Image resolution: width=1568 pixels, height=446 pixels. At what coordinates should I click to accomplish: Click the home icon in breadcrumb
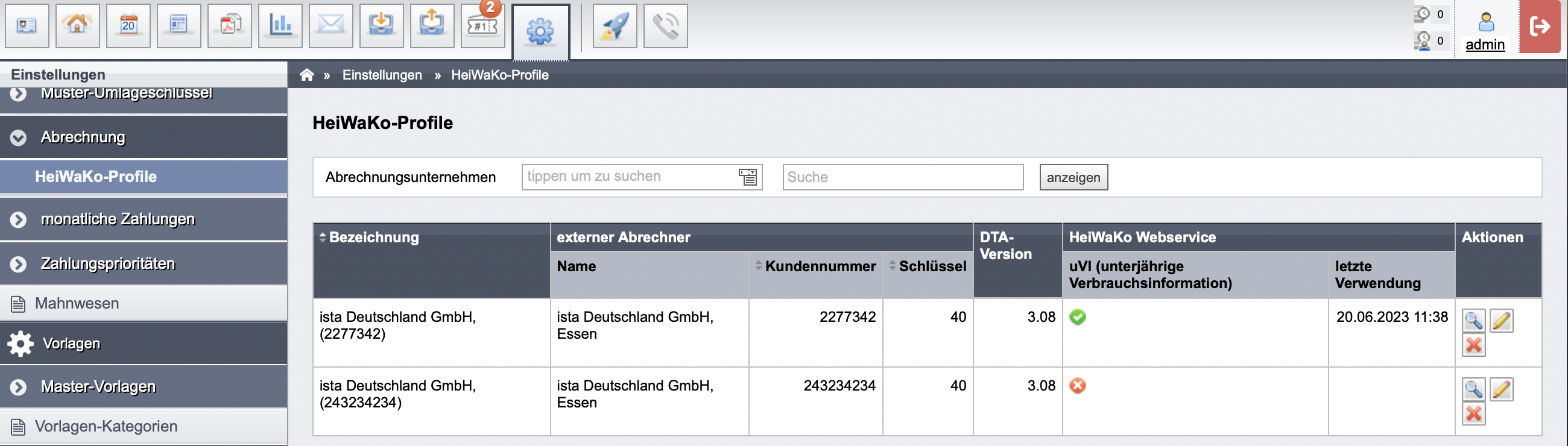(x=307, y=75)
